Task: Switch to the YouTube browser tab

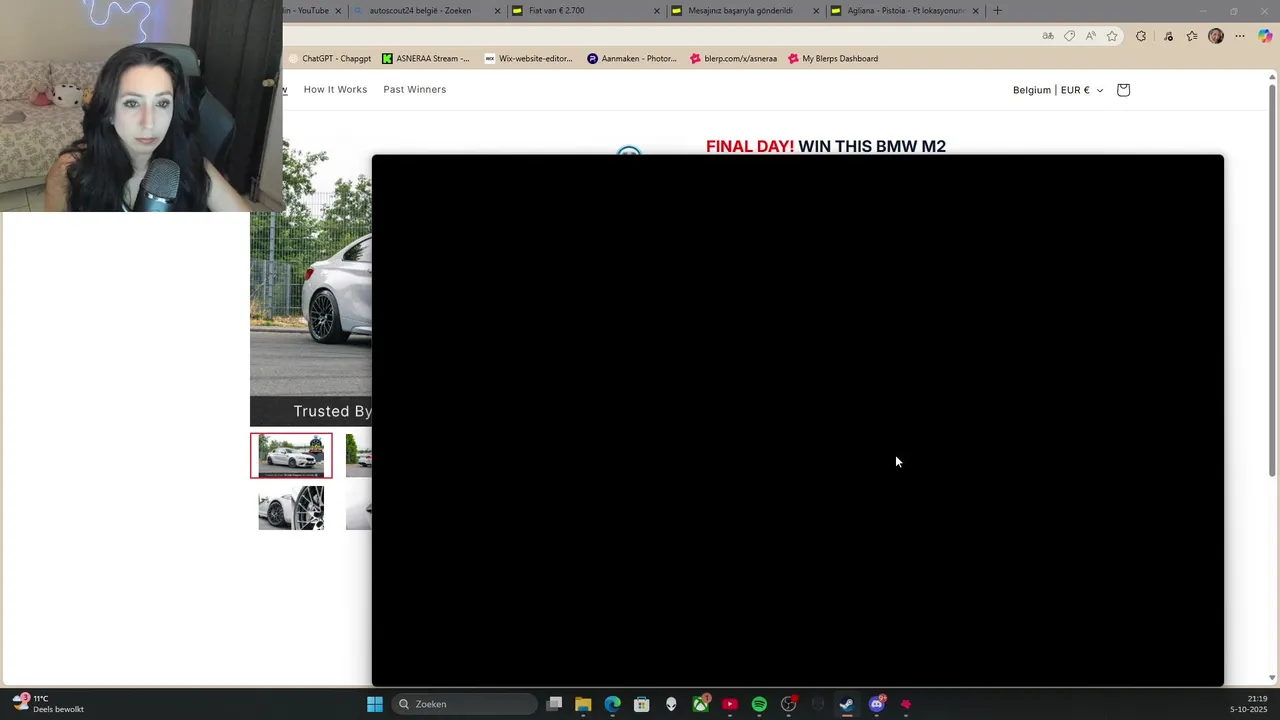Action: point(308,11)
